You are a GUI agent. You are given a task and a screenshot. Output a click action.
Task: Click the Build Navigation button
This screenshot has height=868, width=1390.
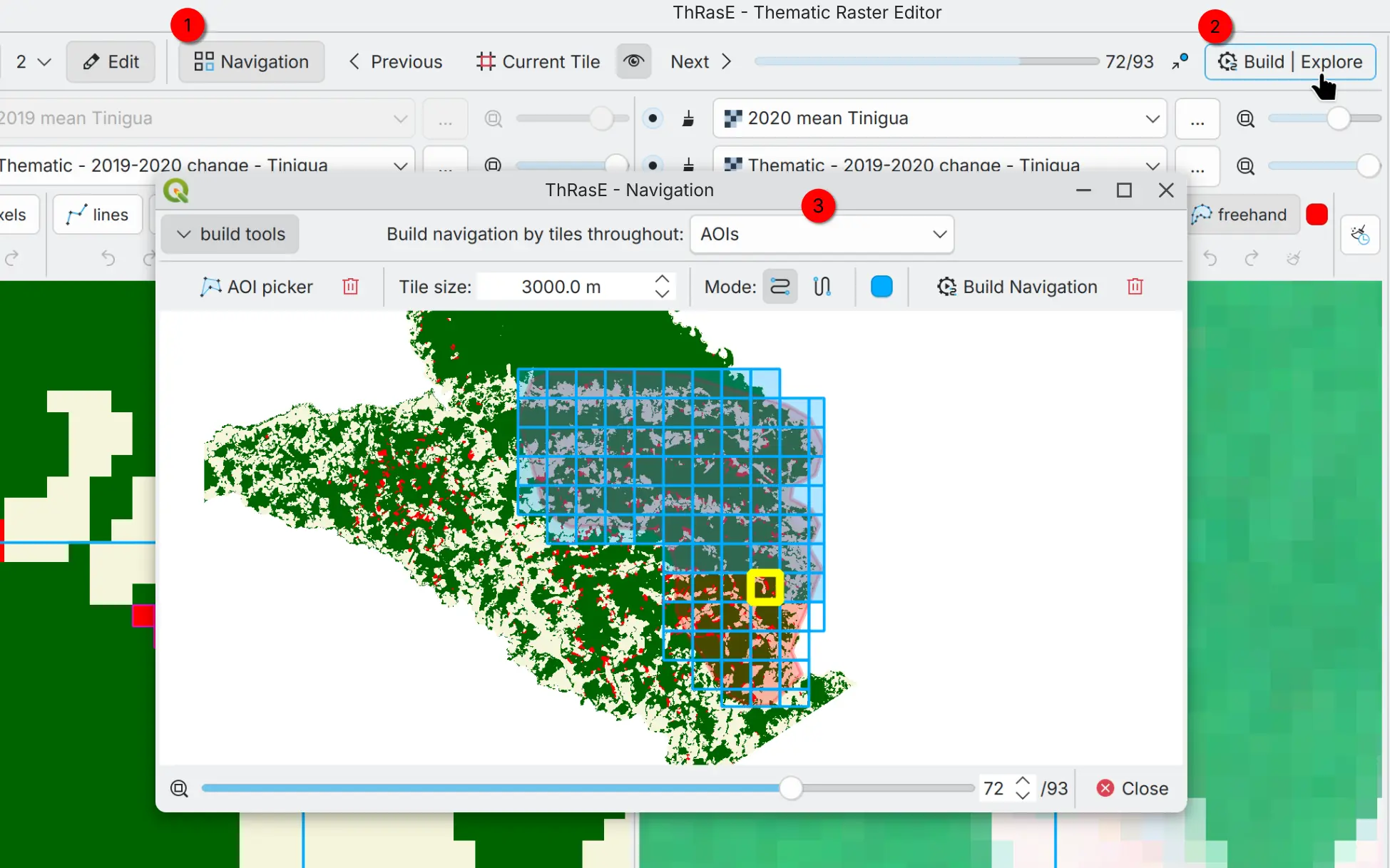[x=1017, y=287]
